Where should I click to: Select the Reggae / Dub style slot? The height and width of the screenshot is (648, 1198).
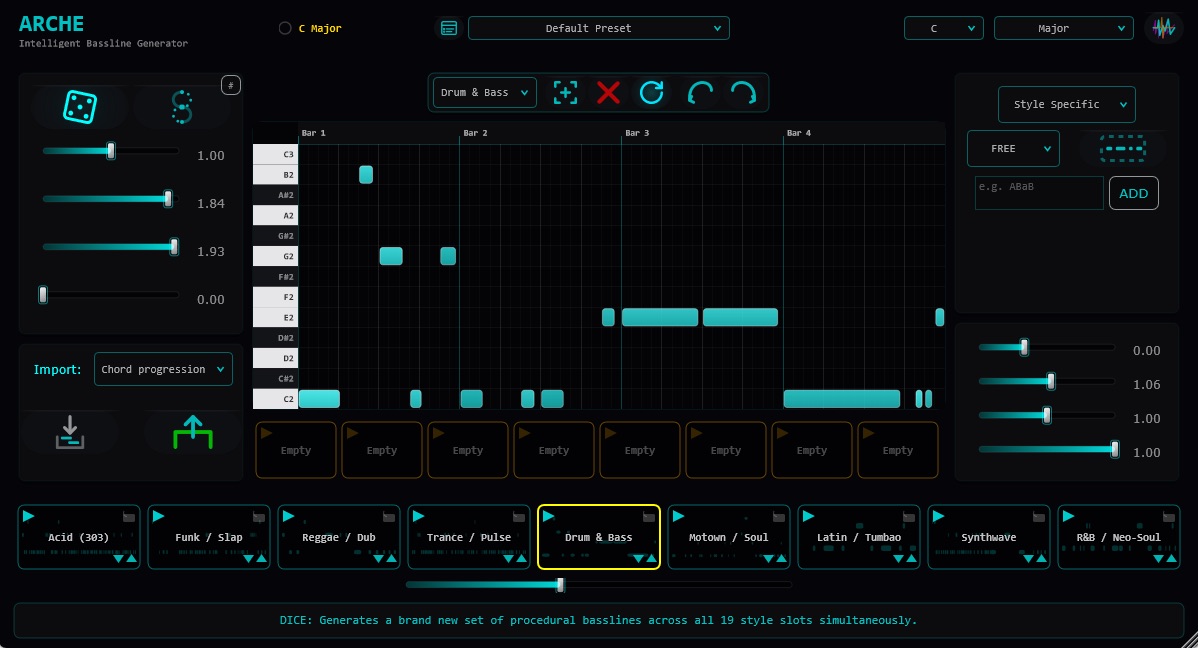338,537
